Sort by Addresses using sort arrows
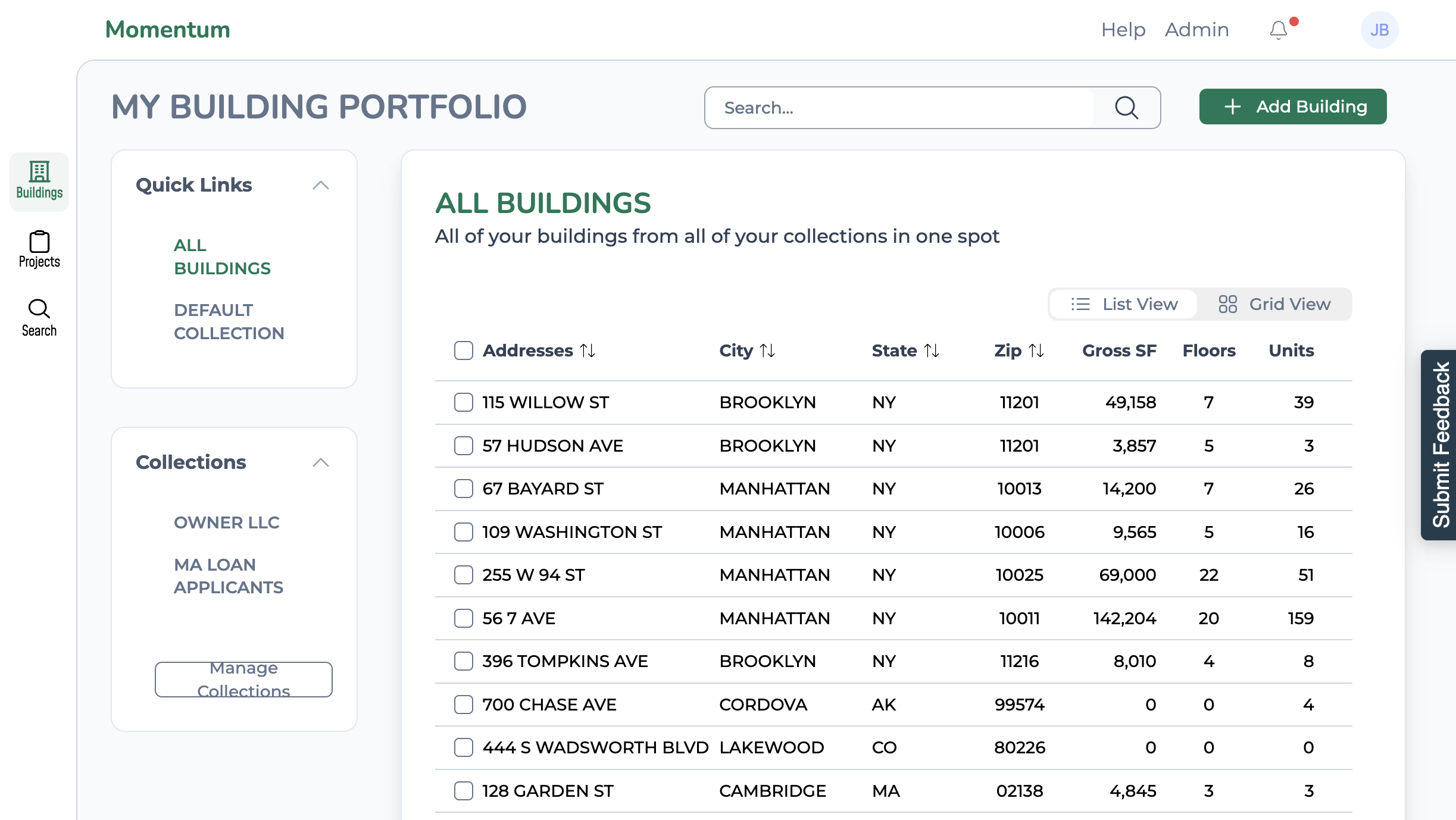Viewport: 1456px width, 820px height. pos(588,350)
